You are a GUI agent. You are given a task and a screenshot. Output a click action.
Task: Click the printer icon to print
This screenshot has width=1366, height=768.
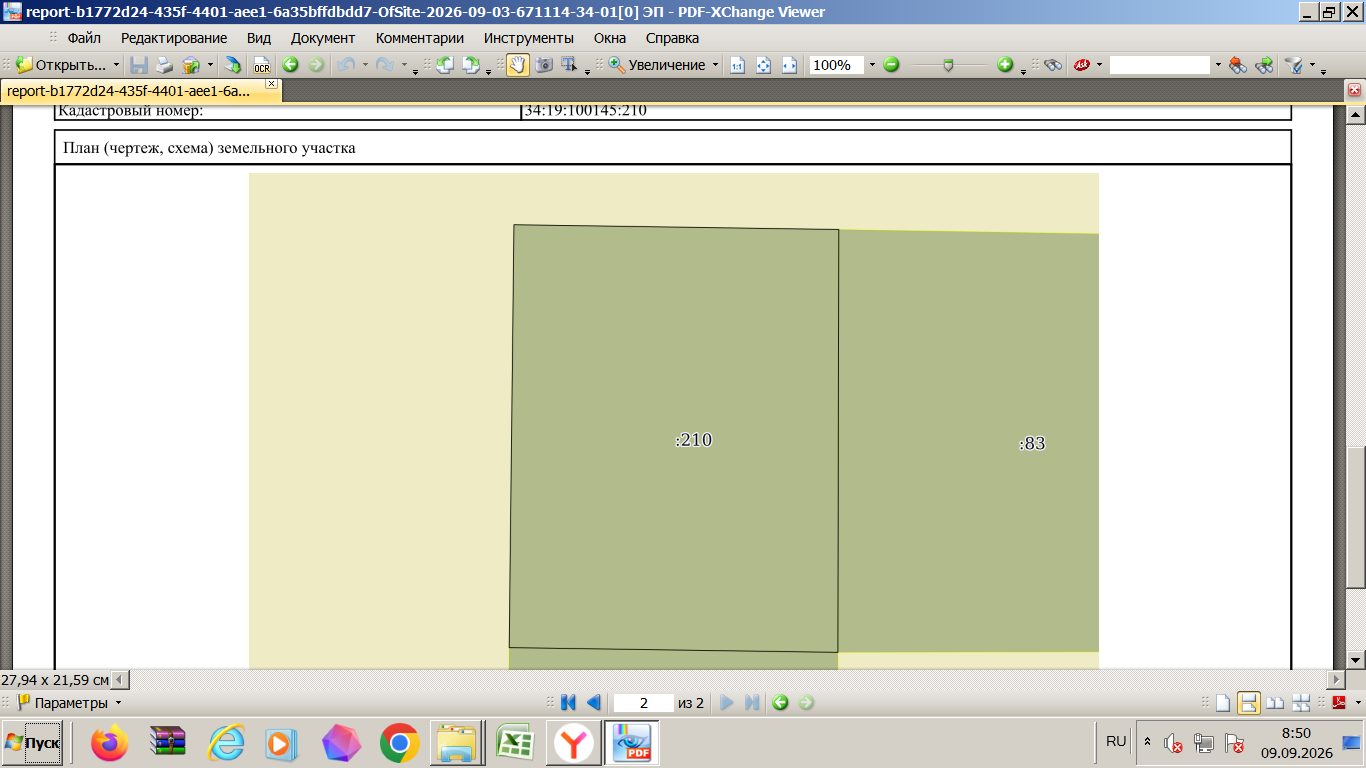point(164,65)
